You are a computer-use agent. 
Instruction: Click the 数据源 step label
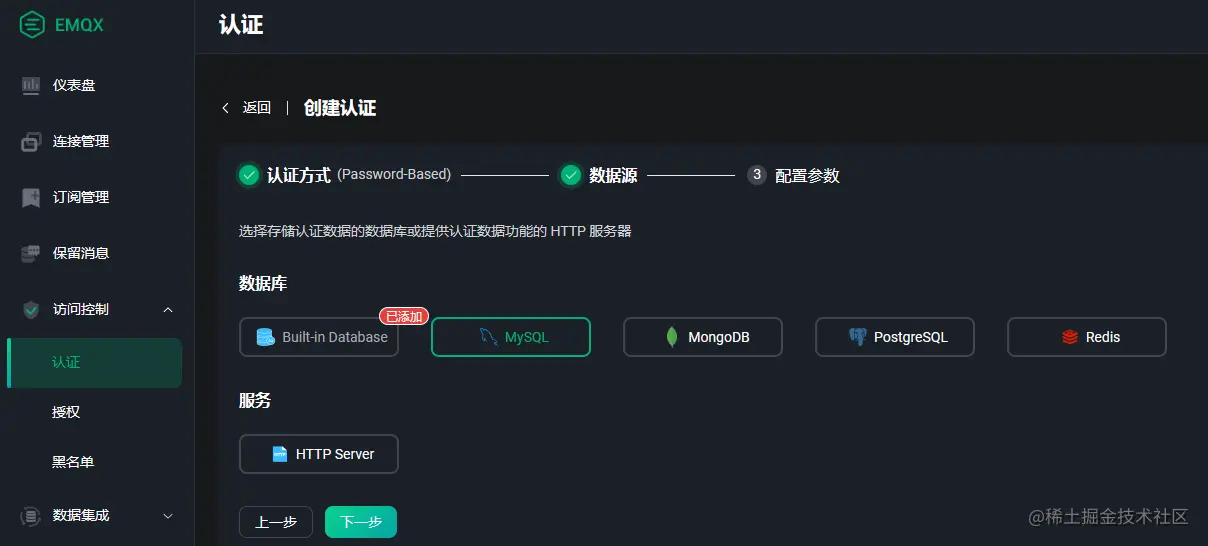click(x=613, y=175)
